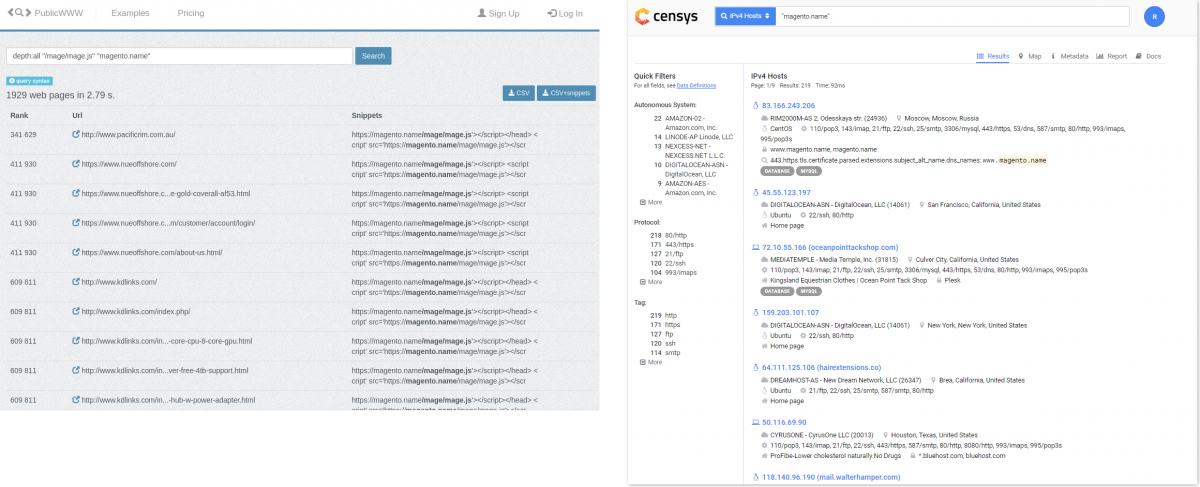Click the blue query syntax badge
Screen dimensions: 1200x487
[x=29, y=80]
